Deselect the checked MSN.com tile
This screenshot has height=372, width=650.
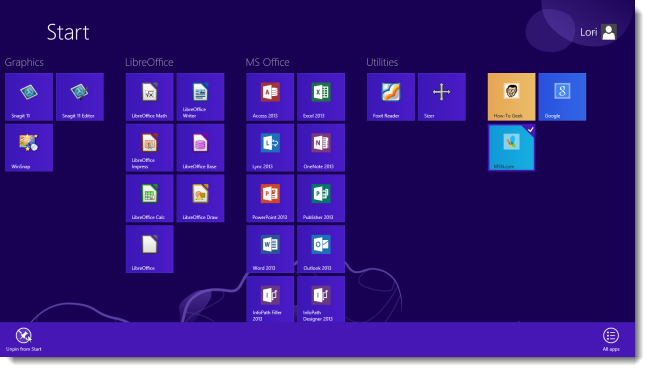512,148
